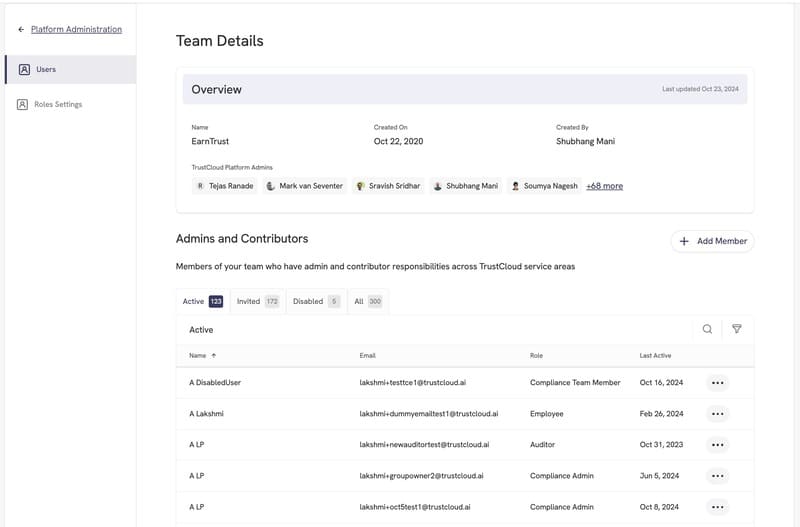Viewport: 800px width, 527px height.
Task: Click Soumya Nagesh's avatar
Action: (515, 186)
